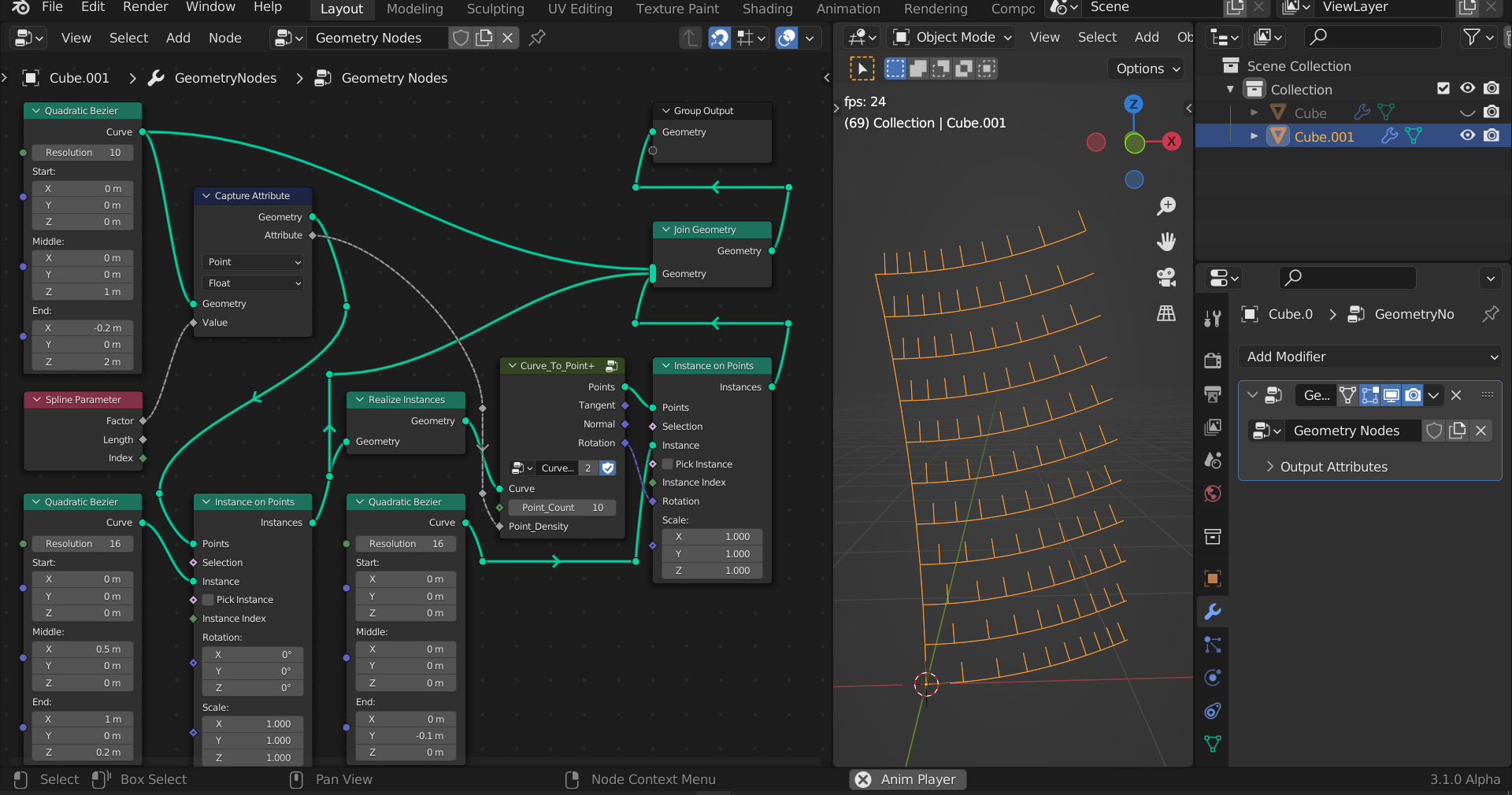Open the Render properties tab
The height and width of the screenshot is (795, 1512).
pos(1213,361)
